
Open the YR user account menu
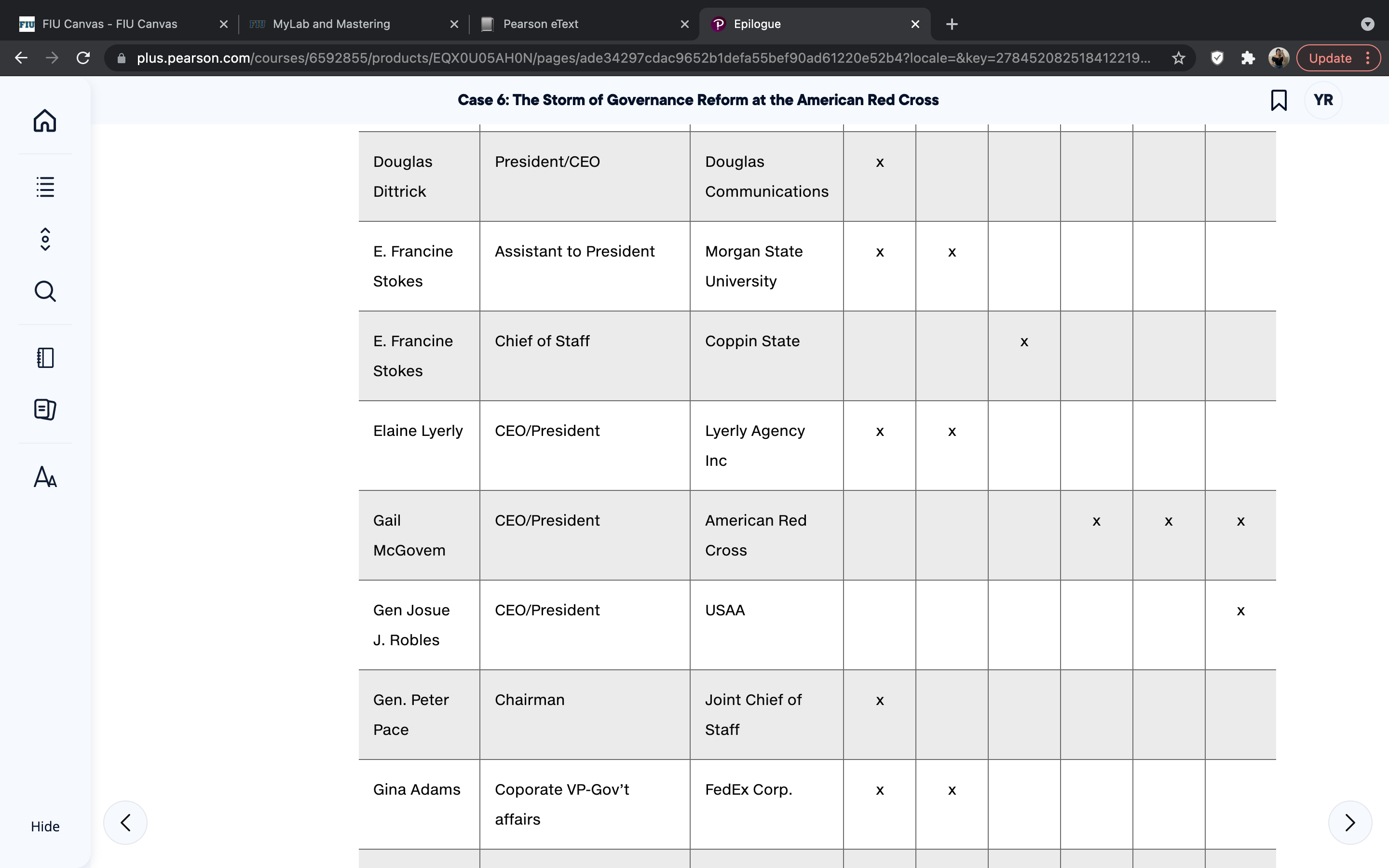click(x=1323, y=100)
